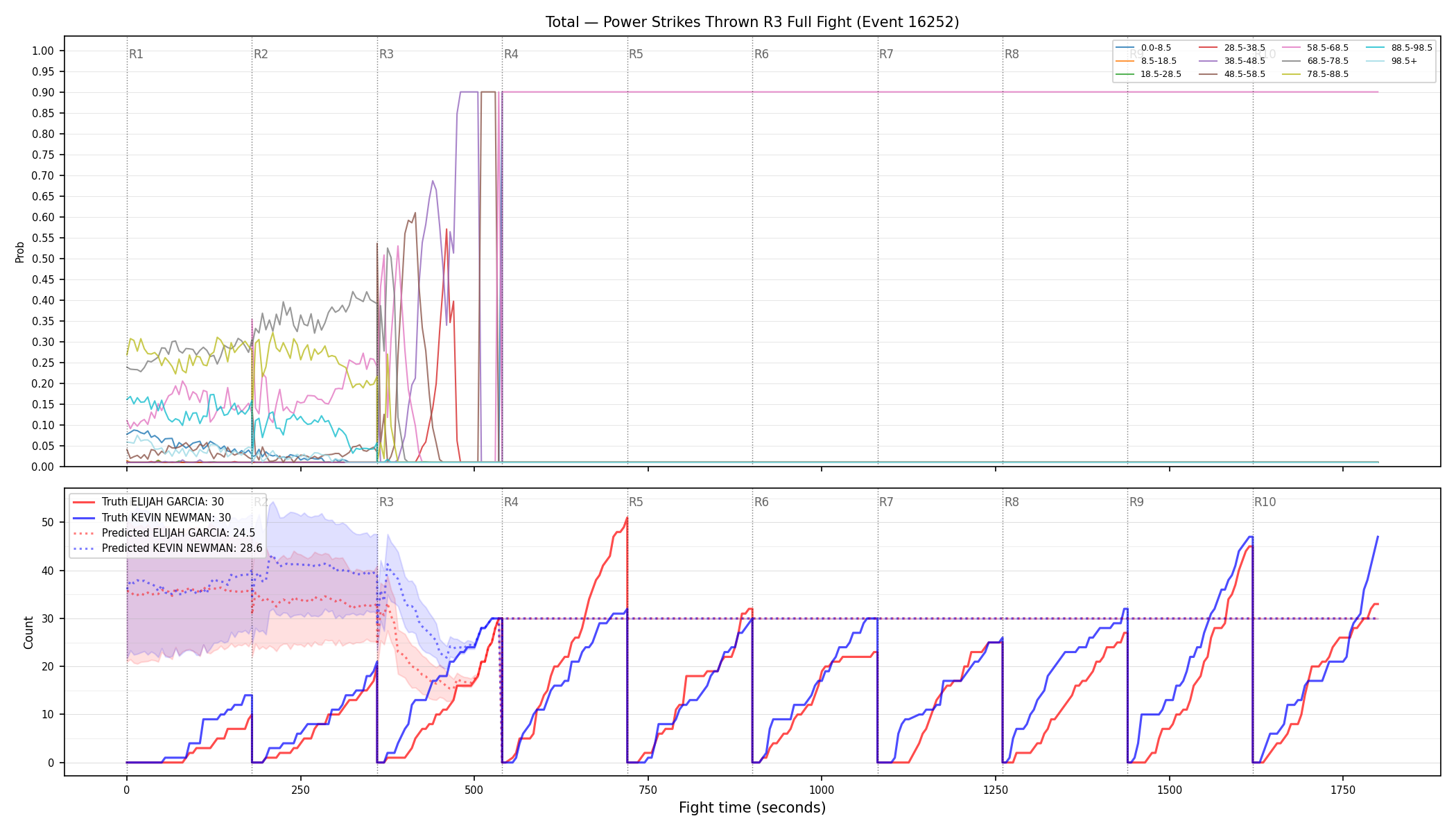Select Predicted ELIJAH GARCIA legend entry
The height and width of the screenshot is (832, 1456).
click(x=164, y=533)
